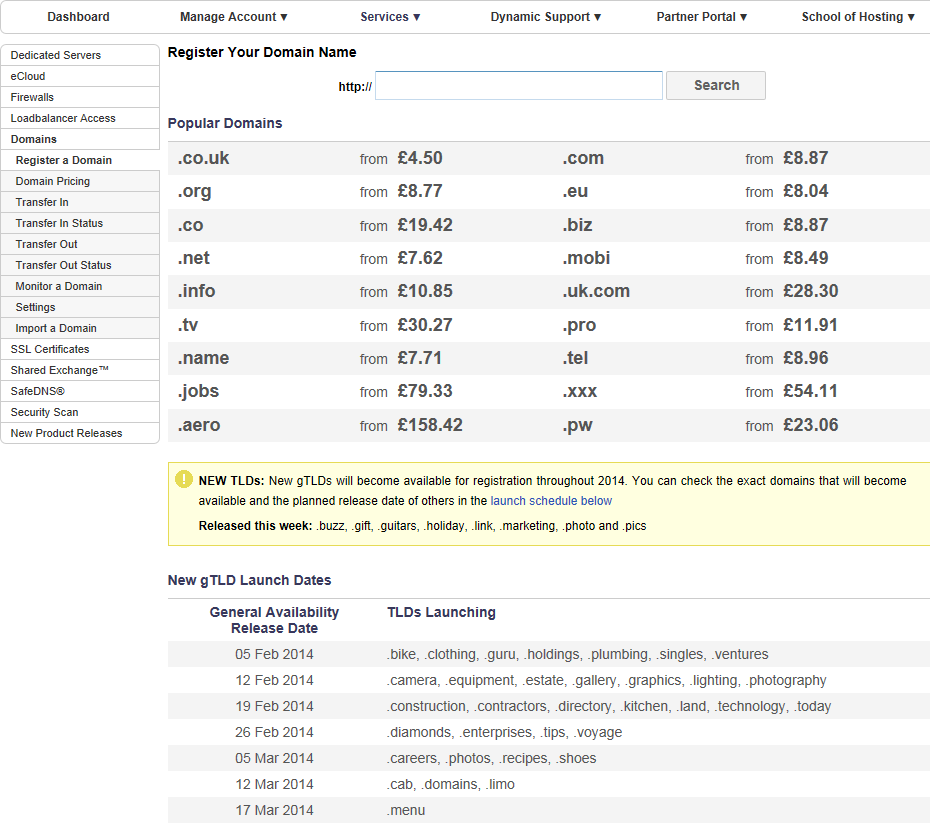Click the yellow exclamation notice icon

coord(184,479)
